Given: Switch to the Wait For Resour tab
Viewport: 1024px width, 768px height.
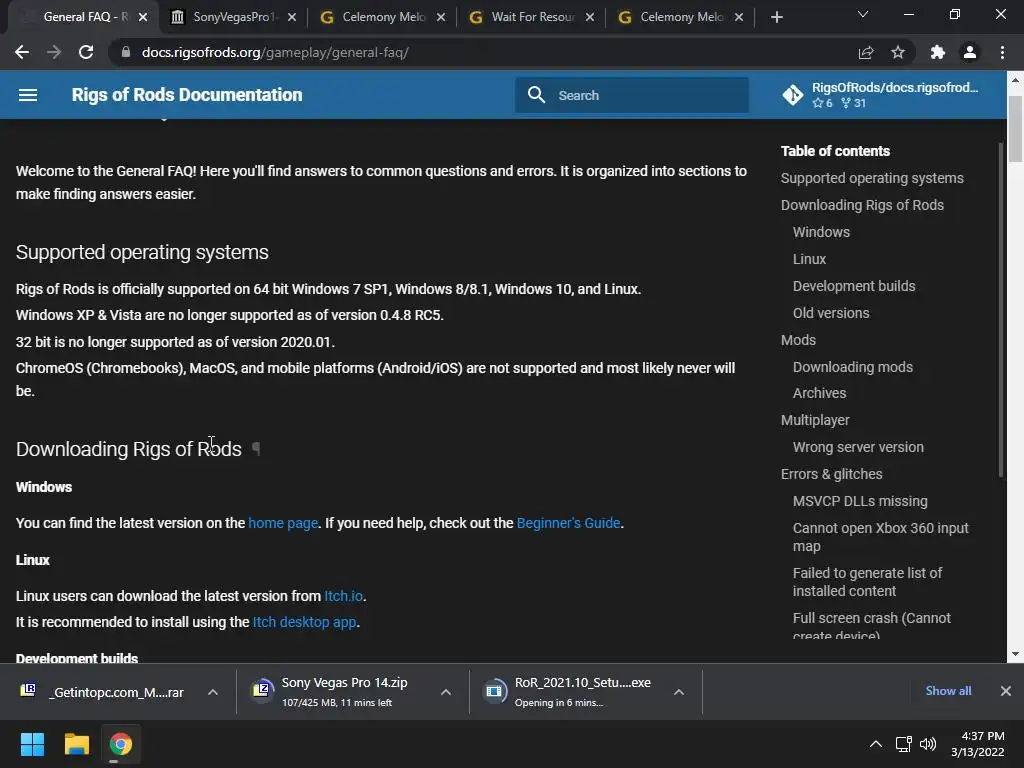Looking at the screenshot, I should (x=531, y=17).
